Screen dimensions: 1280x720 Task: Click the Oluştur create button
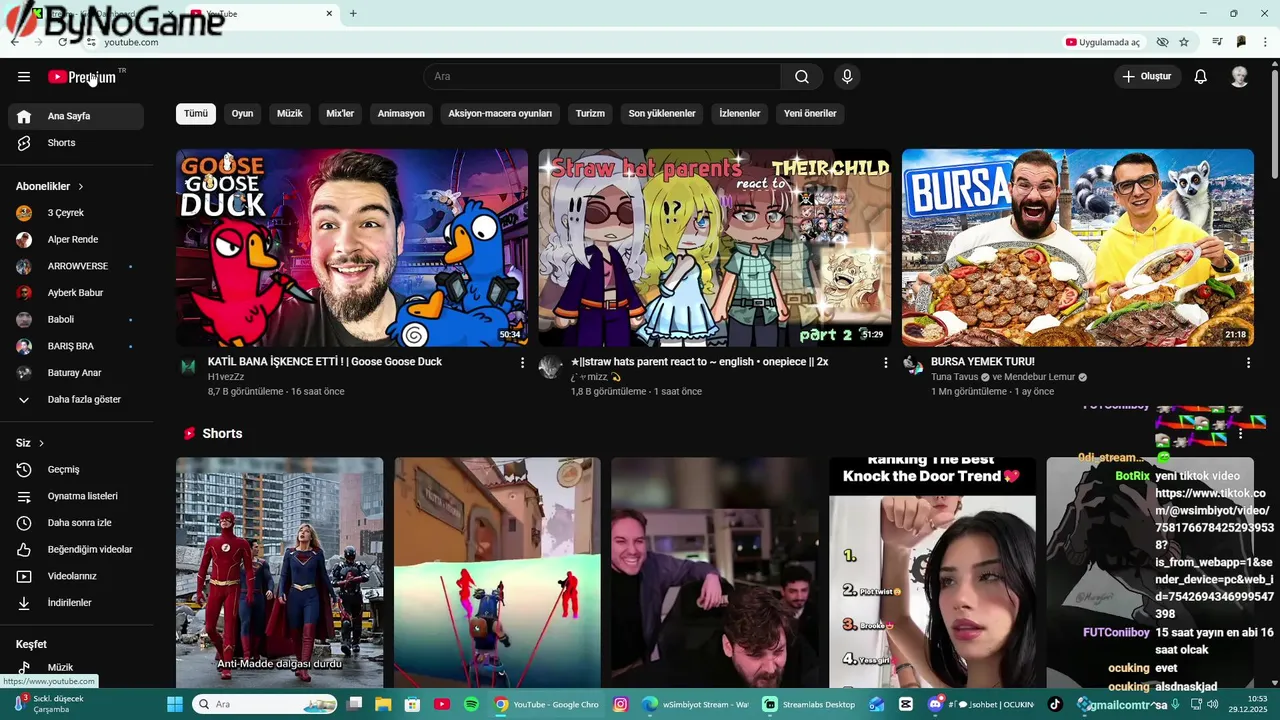(x=1147, y=77)
